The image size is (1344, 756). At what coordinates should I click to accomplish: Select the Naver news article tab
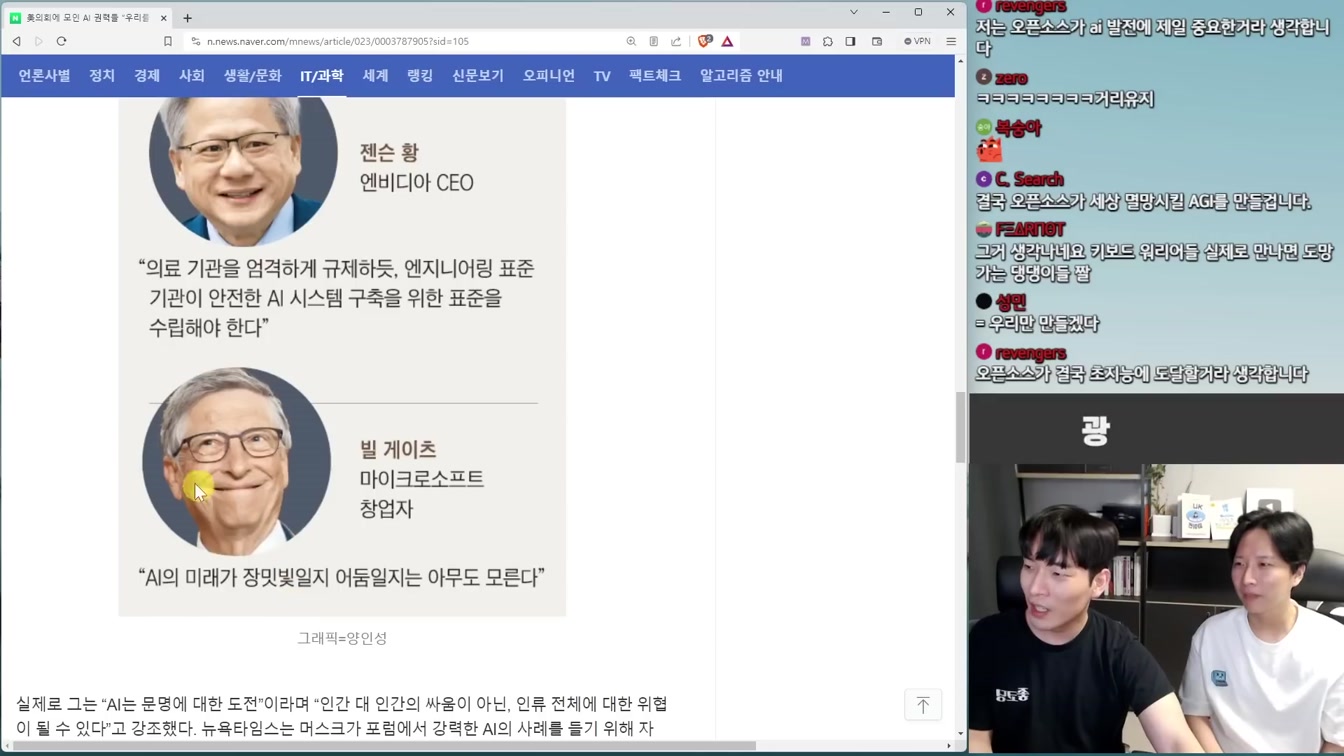coord(88,18)
